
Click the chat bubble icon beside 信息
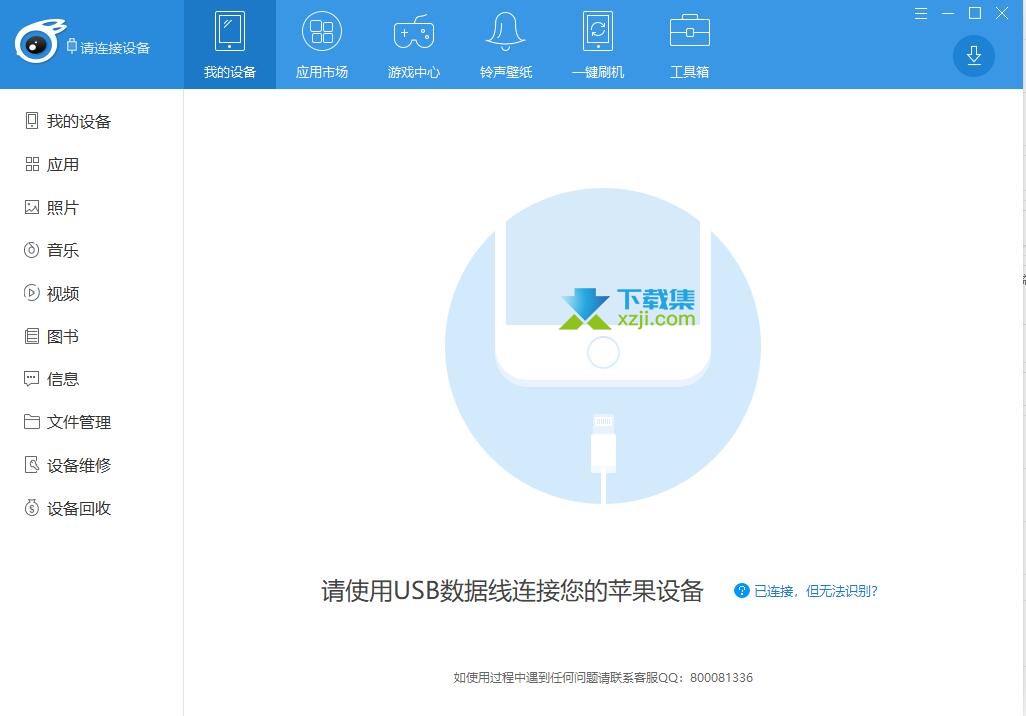[x=31, y=379]
